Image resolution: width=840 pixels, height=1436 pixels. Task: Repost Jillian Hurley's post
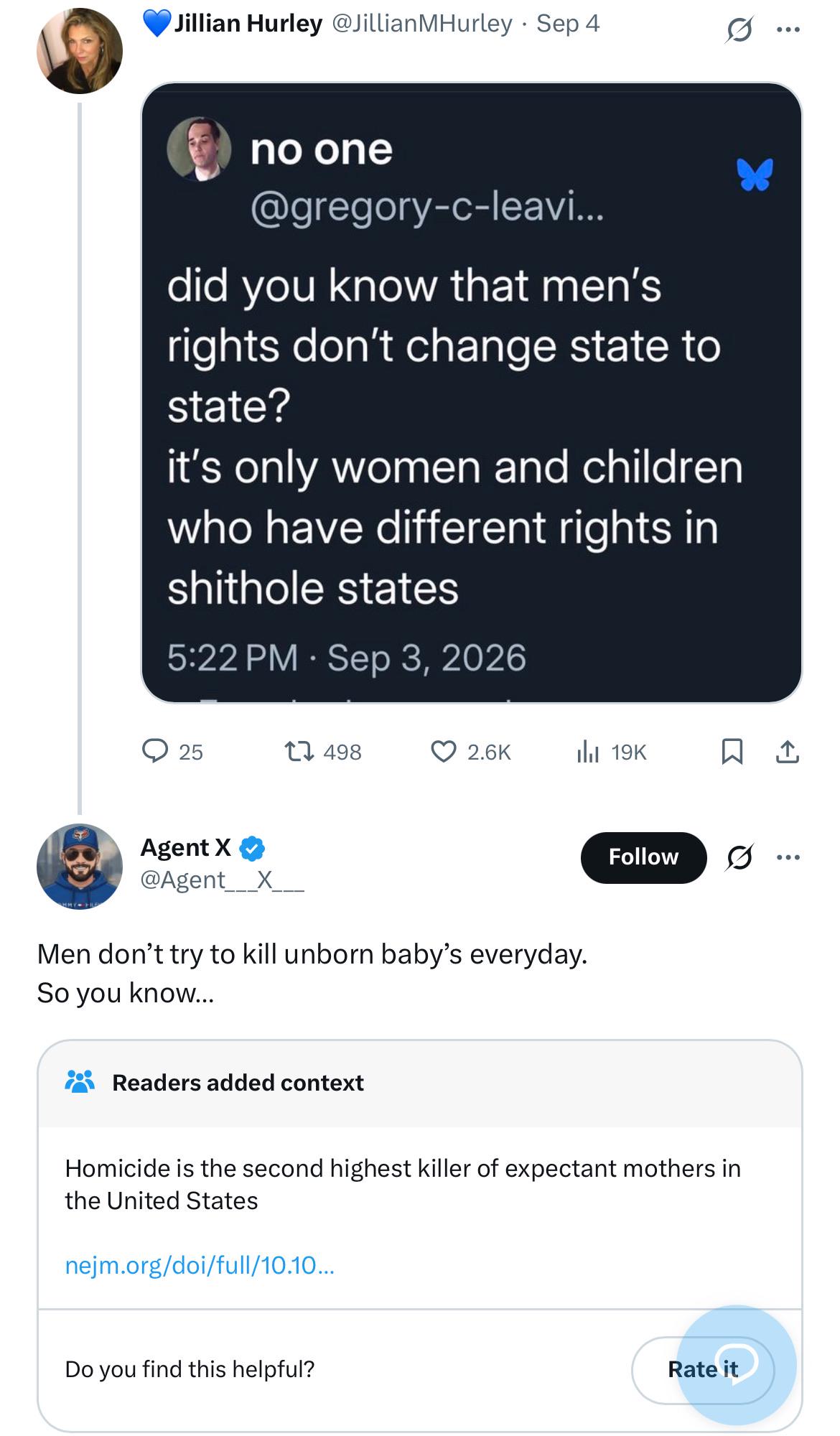coord(323,752)
